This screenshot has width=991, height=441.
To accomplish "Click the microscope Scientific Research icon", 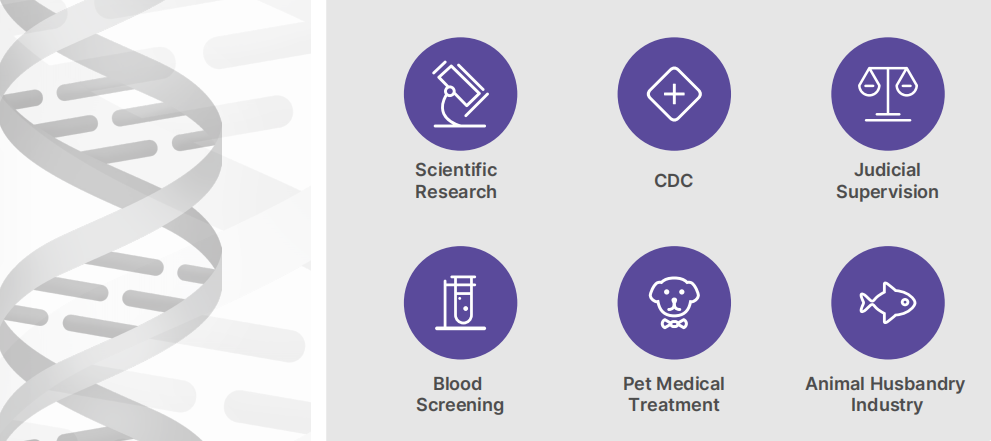I will 460,94.
